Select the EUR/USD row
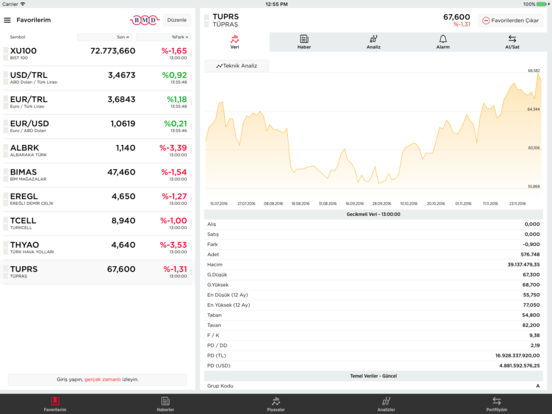552x414 pixels. pyautogui.click(x=98, y=126)
